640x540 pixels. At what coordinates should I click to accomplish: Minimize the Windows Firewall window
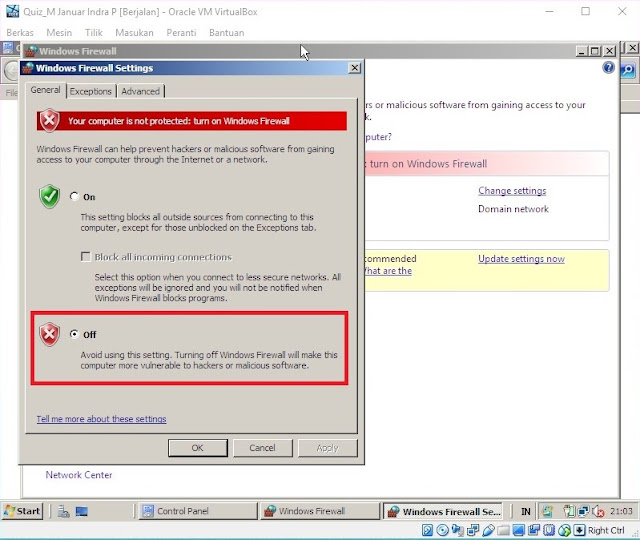(x=582, y=51)
